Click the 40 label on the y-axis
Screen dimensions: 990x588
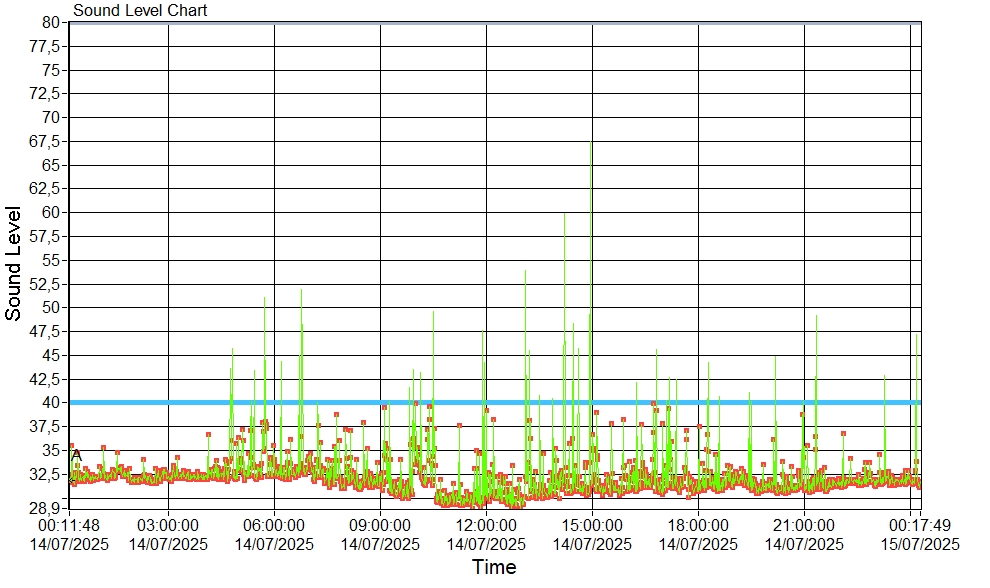52,402
